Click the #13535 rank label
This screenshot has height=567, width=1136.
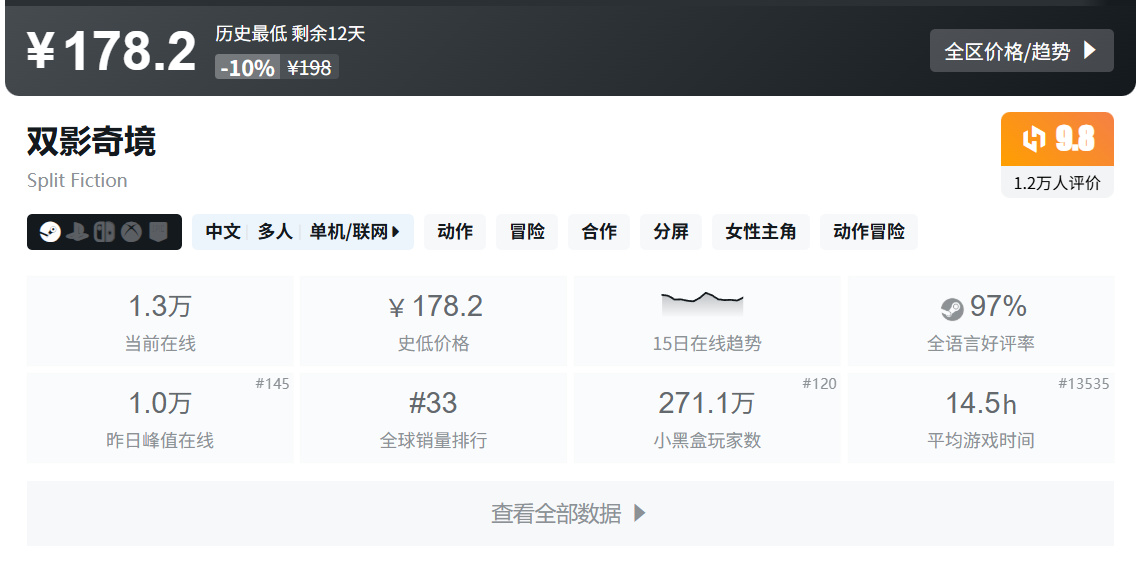1084,384
